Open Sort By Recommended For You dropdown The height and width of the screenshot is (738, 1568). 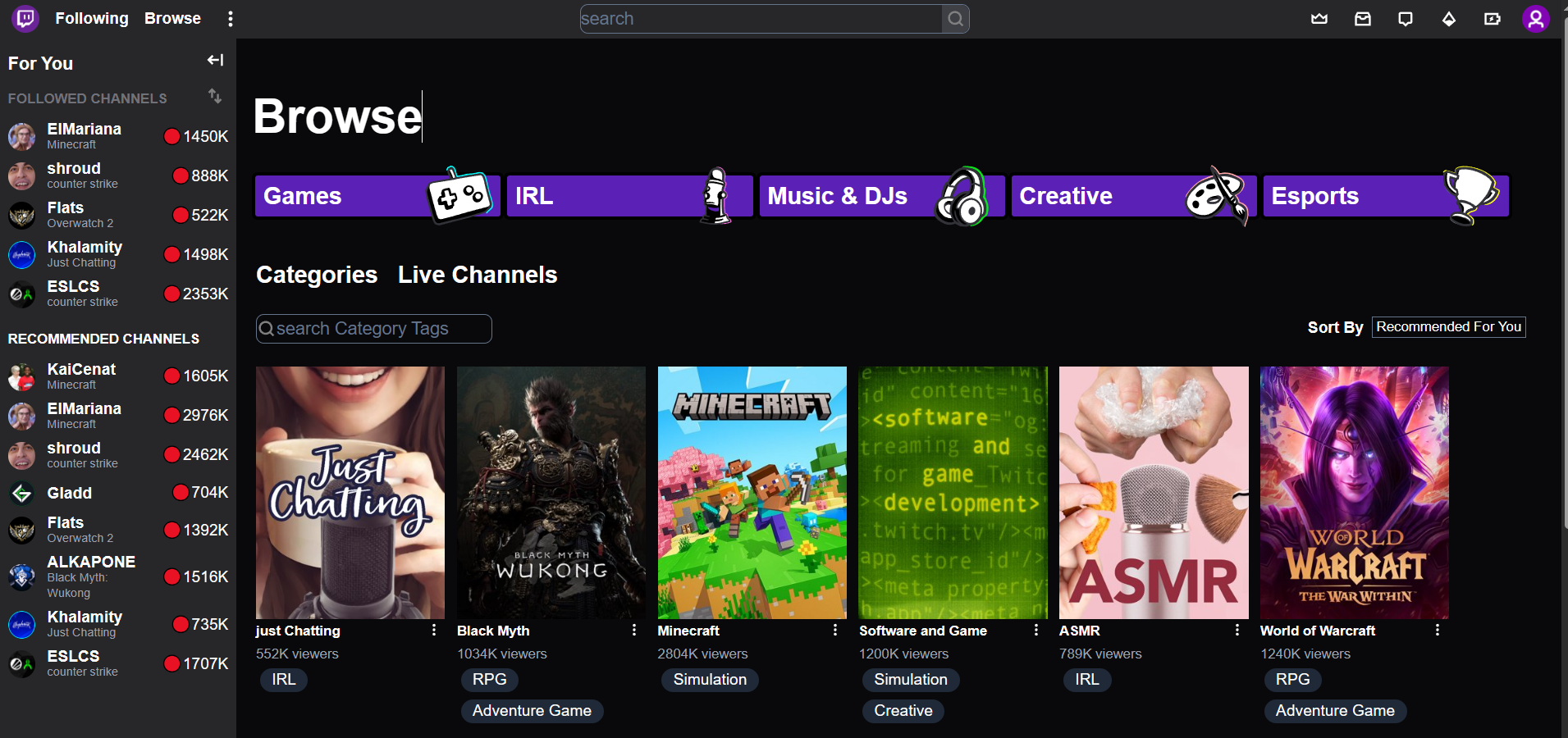point(1449,327)
